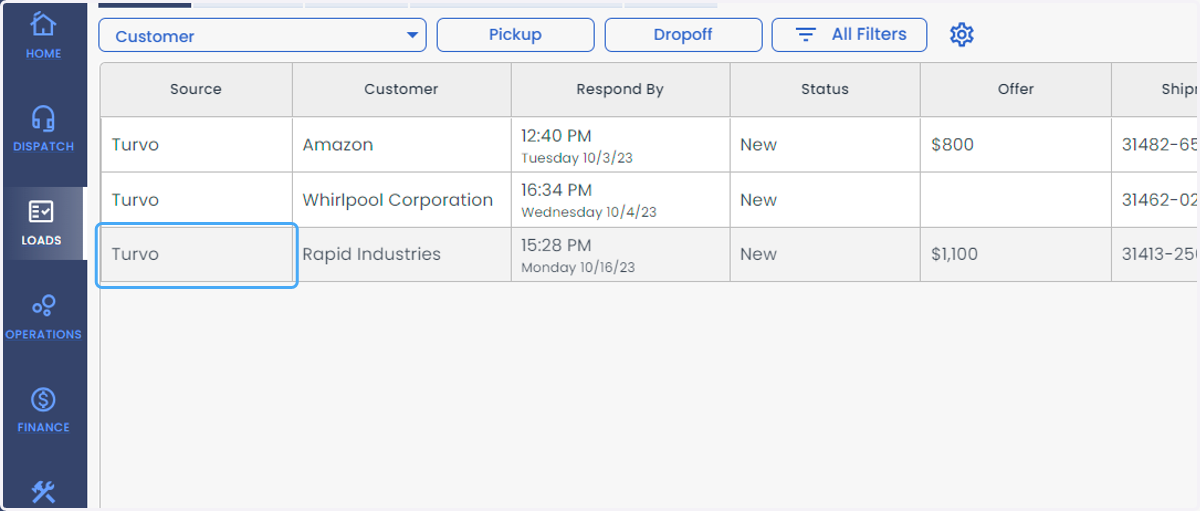Expand the Customer dropdown
Image resolution: width=1200 pixels, height=511 pixels.
click(262, 35)
